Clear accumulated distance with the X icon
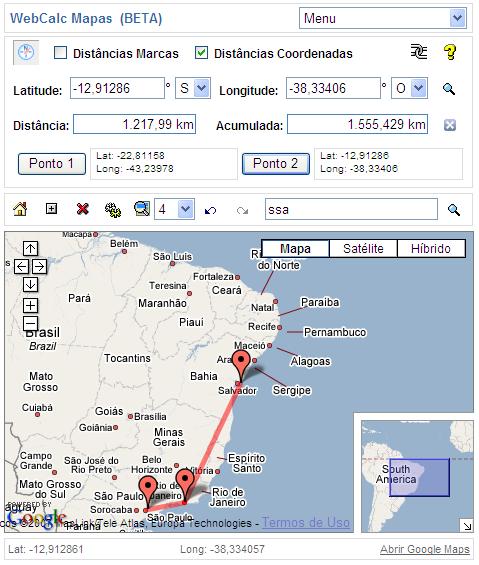The width and height of the screenshot is (479, 565). click(449, 125)
